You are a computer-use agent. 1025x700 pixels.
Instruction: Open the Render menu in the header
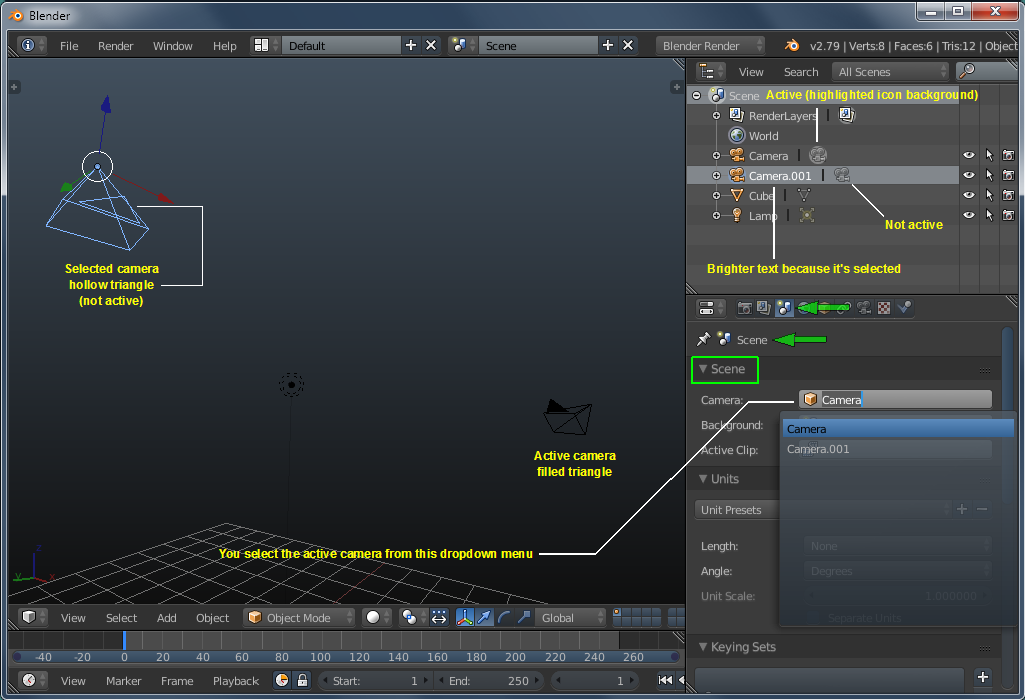pos(116,46)
